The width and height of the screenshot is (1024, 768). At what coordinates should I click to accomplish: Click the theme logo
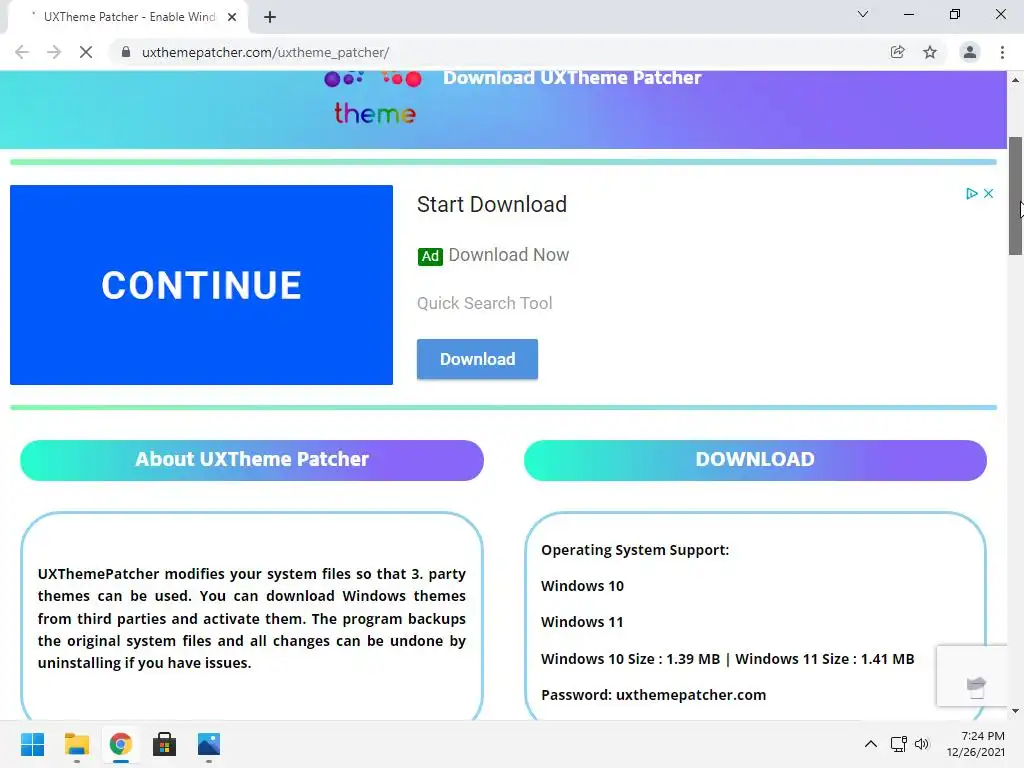[x=374, y=99]
